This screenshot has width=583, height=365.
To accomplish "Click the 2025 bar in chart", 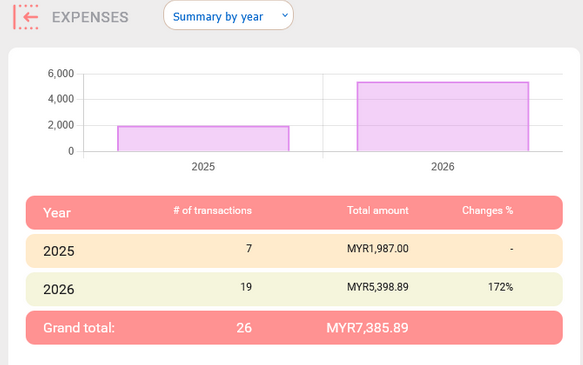I will (x=203, y=139).
